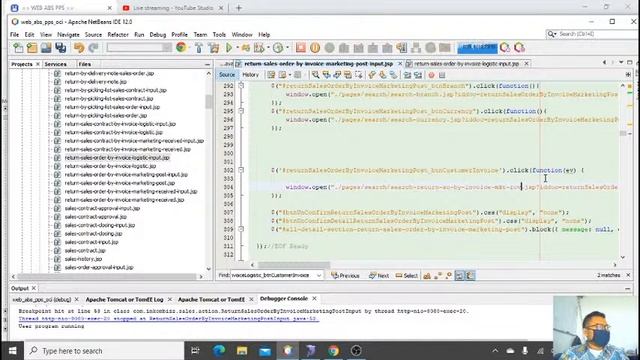Click the red Finish Debugger Session icon
Screen dimensions: 640x360
(x=301, y=48)
